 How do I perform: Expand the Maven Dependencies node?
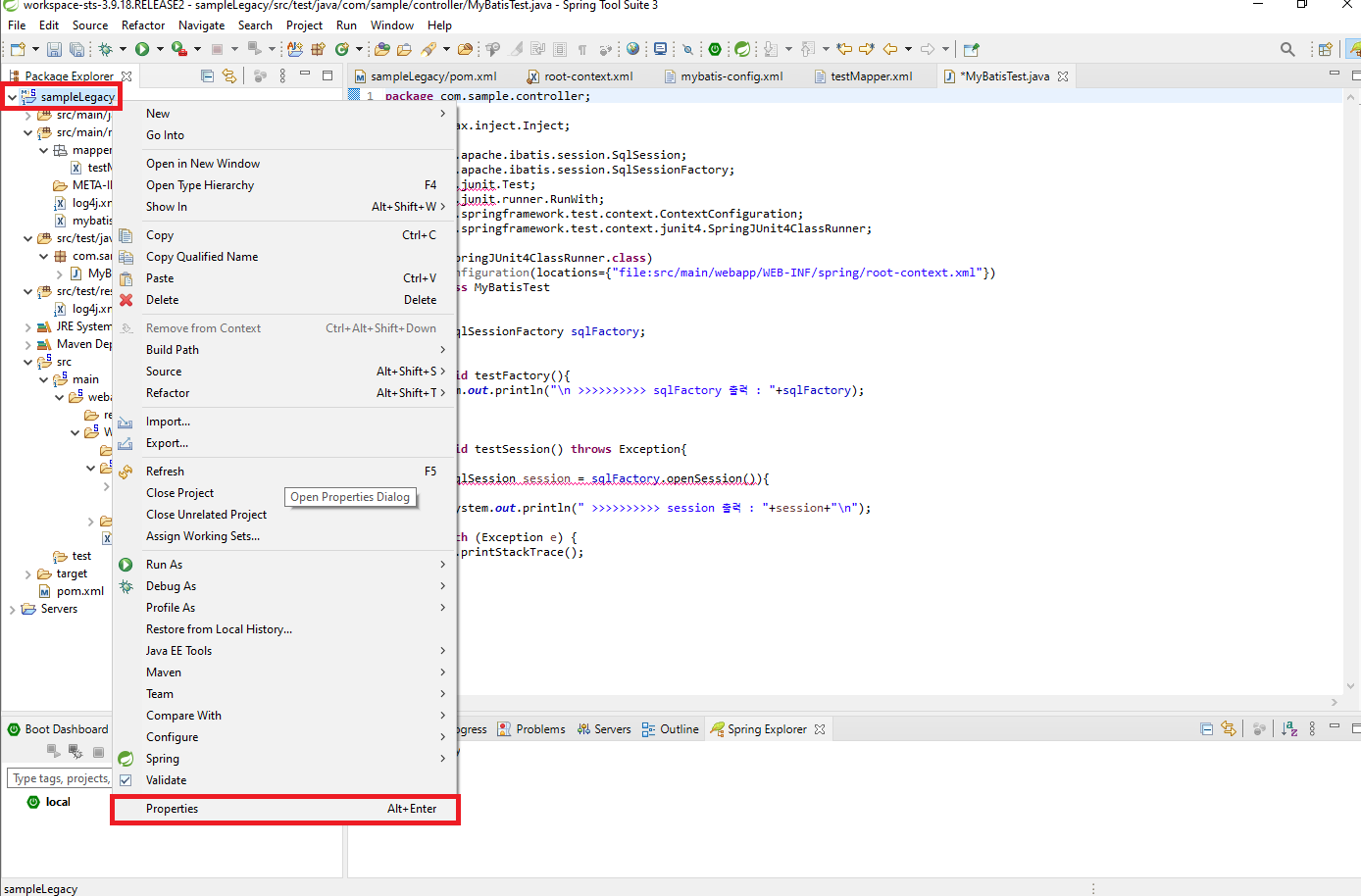pos(27,344)
